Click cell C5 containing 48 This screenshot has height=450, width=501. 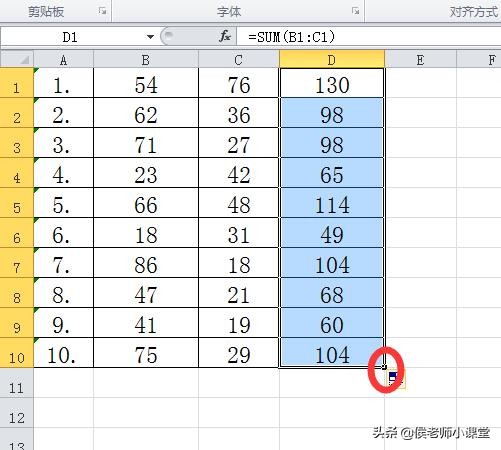(239, 203)
